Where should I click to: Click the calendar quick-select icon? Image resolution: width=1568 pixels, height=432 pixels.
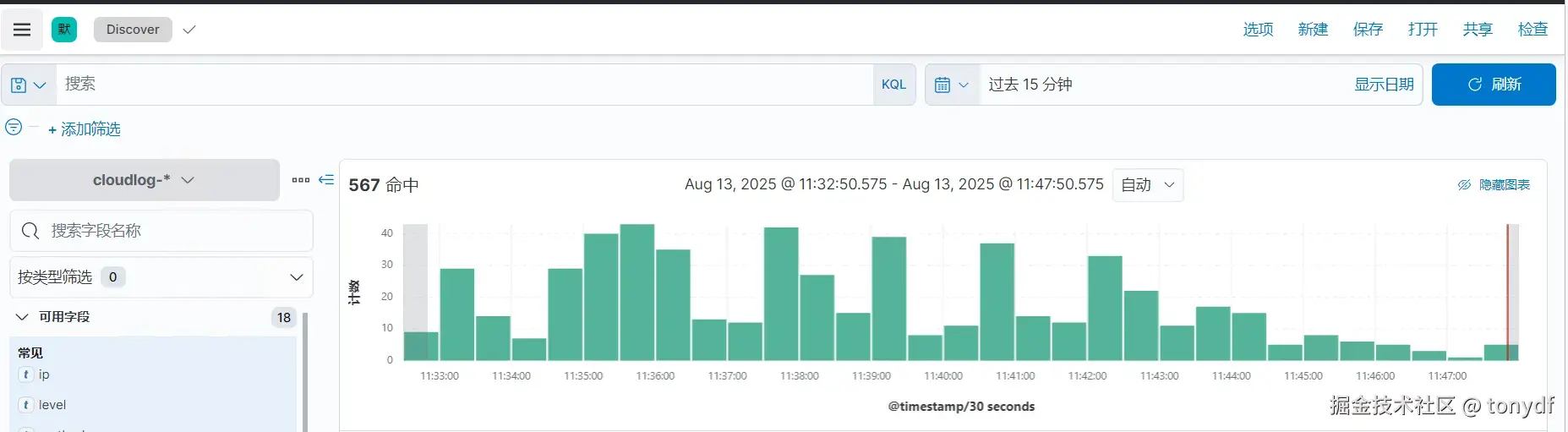(x=952, y=85)
